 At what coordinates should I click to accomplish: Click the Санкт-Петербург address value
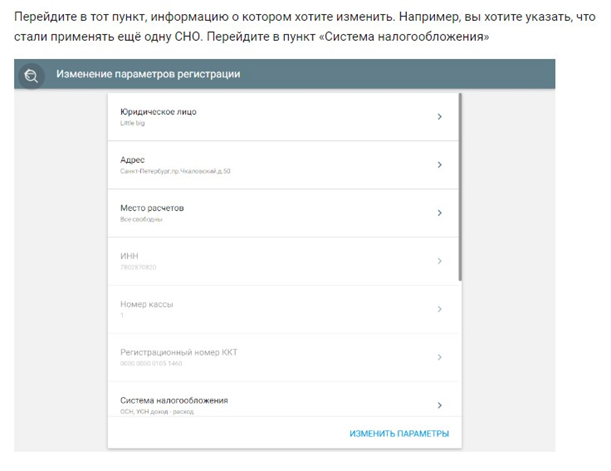pos(175,171)
